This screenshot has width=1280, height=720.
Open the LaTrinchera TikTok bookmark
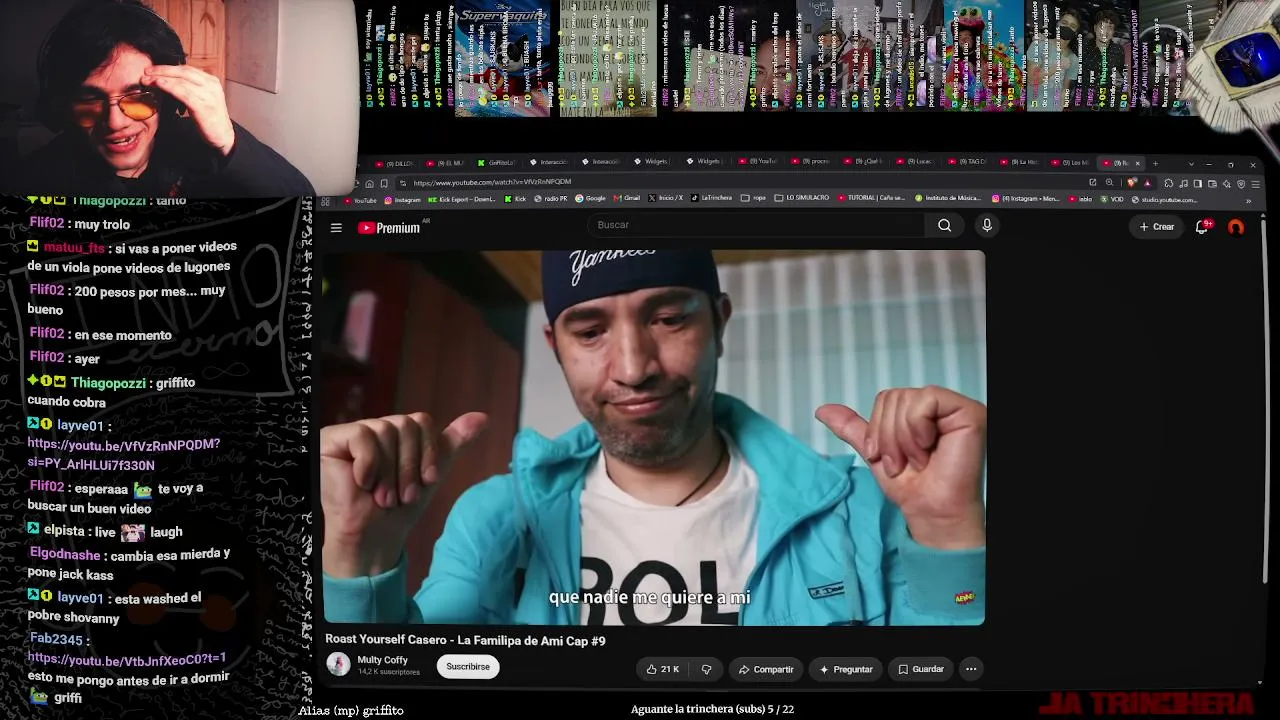[x=710, y=199]
